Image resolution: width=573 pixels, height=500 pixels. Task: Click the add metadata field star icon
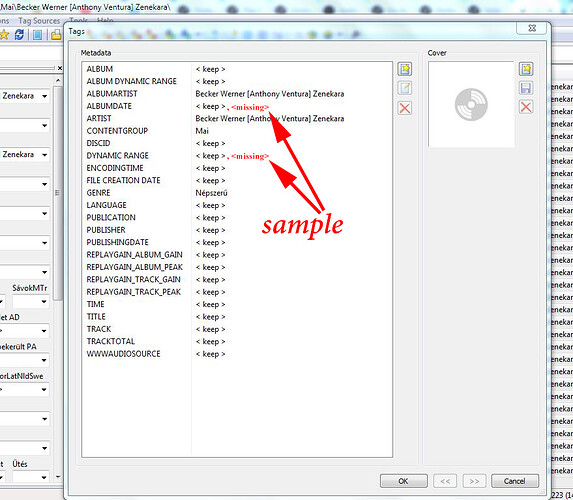click(x=405, y=69)
